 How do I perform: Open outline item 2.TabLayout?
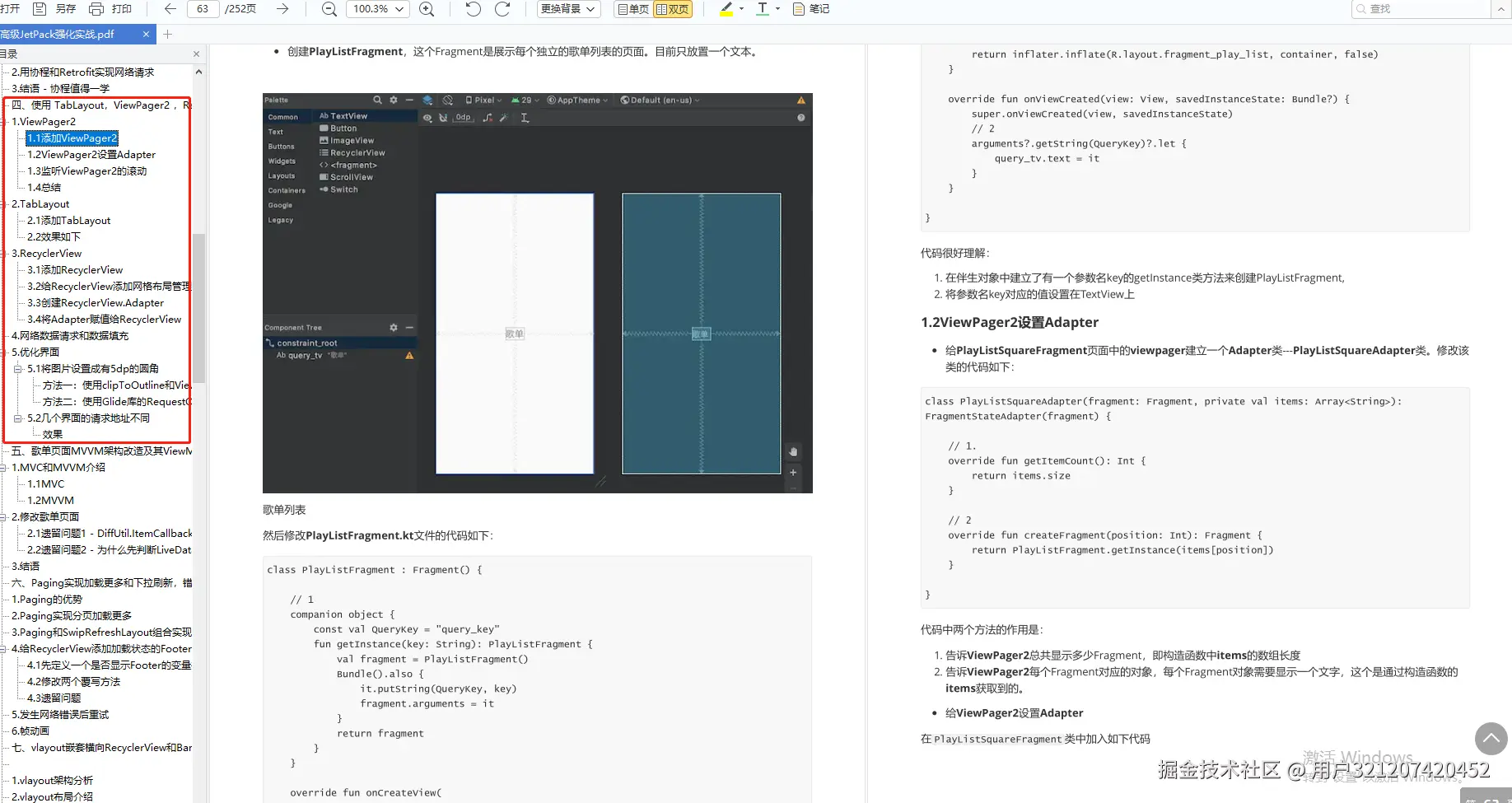coord(40,204)
